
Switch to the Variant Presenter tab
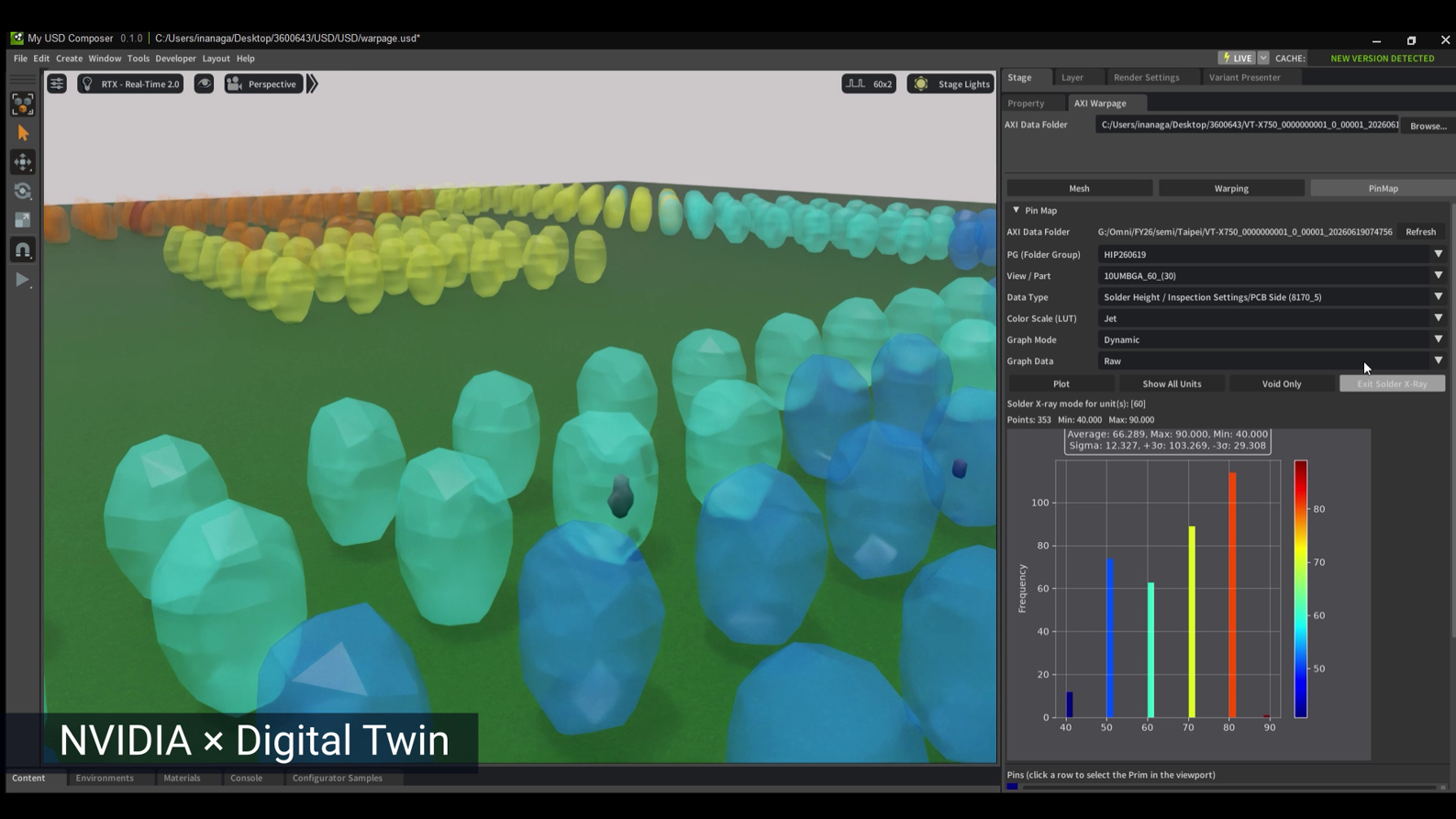pyautogui.click(x=1244, y=78)
